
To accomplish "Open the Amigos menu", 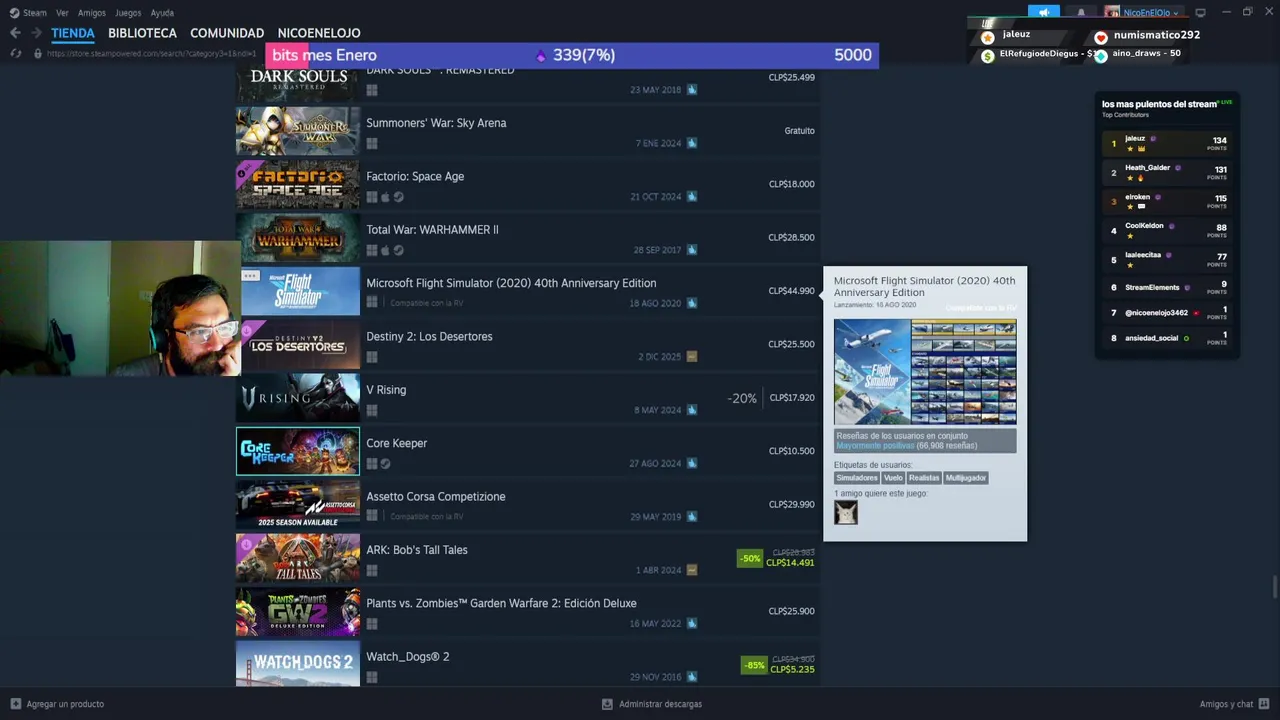I will pyautogui.click(x=92, y=13).
